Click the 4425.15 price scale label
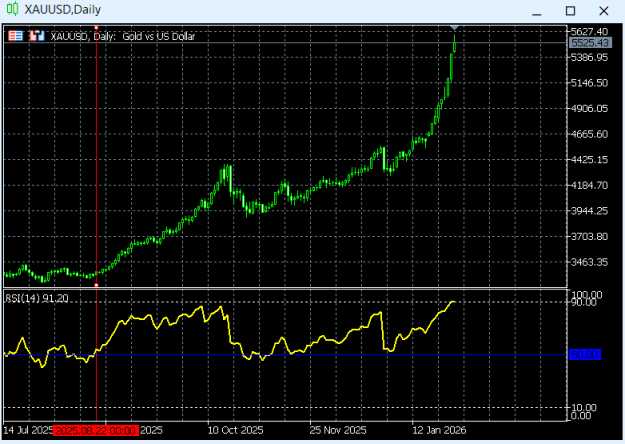The image size is (625, 444). pos(589,160)
